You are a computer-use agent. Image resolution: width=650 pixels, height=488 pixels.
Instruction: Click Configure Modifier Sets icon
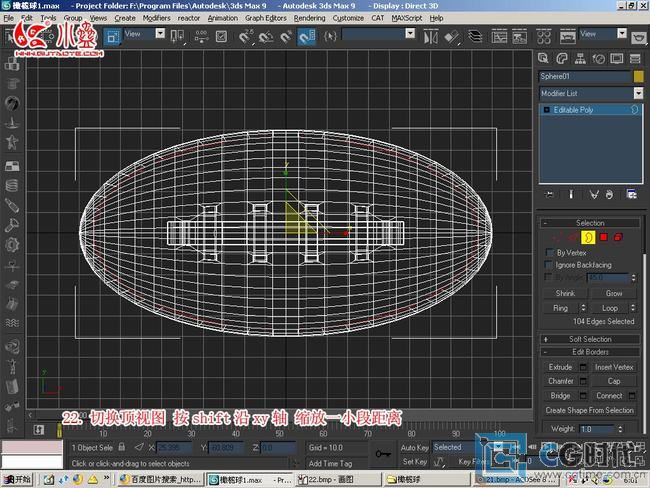coord(632,194)
